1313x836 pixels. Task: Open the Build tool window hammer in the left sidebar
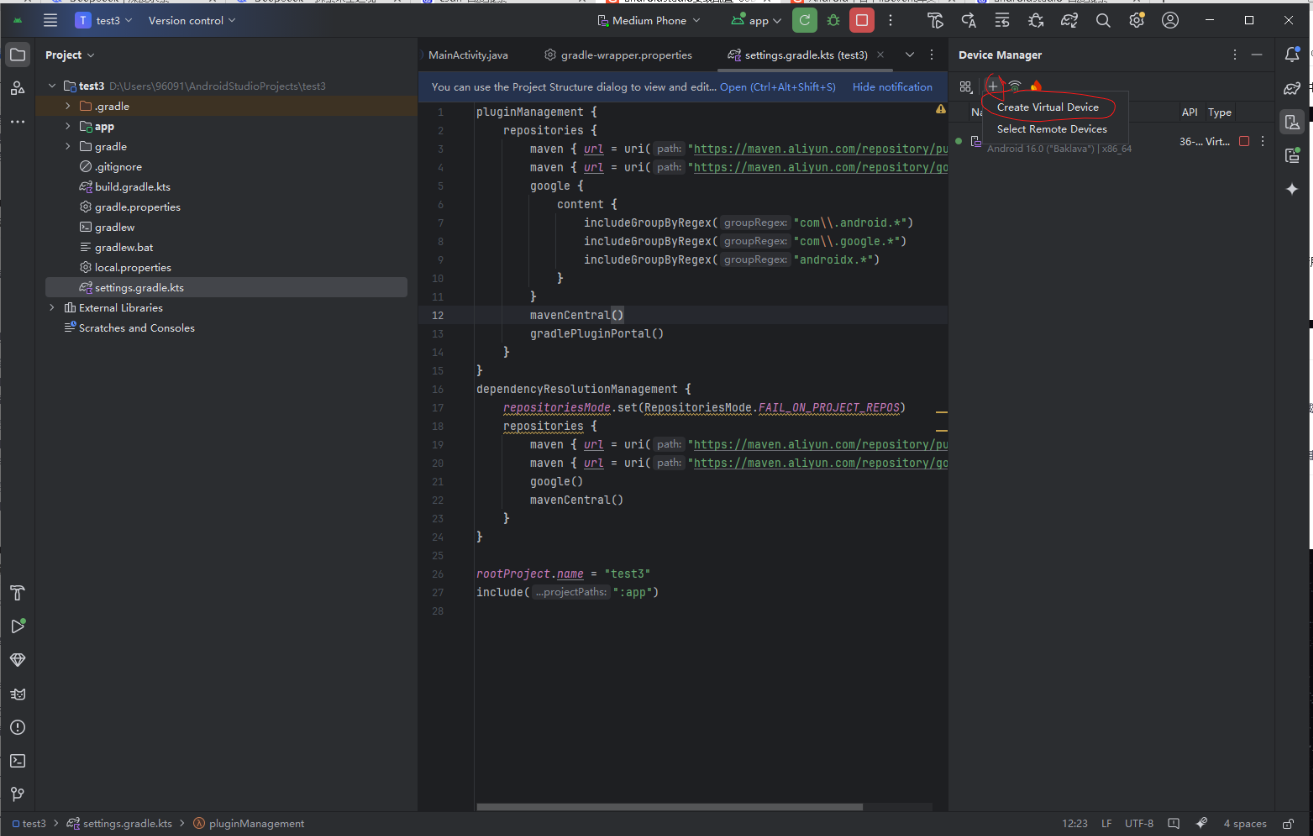tap(17, 593)
